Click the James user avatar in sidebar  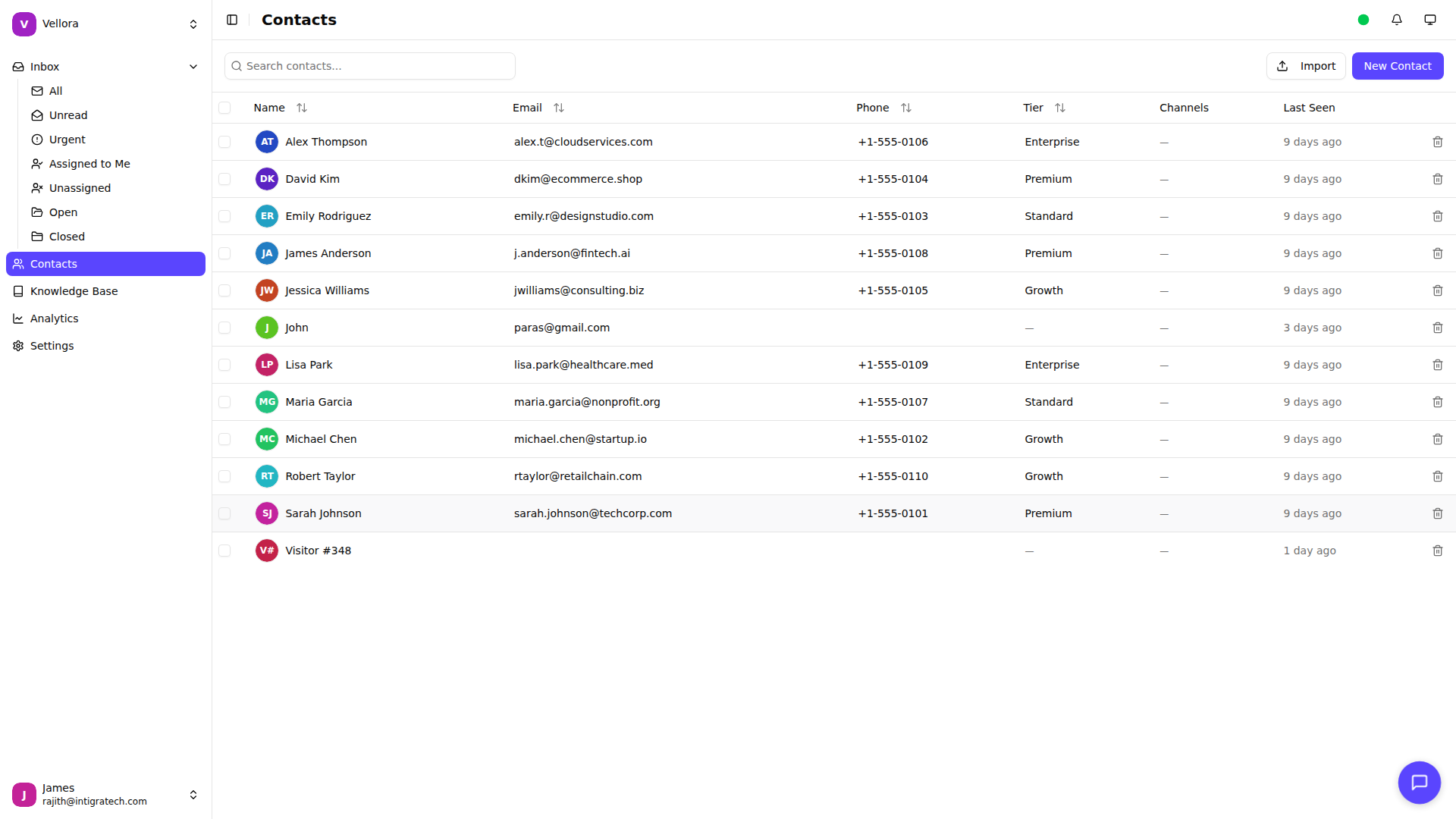[x=24, y=795]
